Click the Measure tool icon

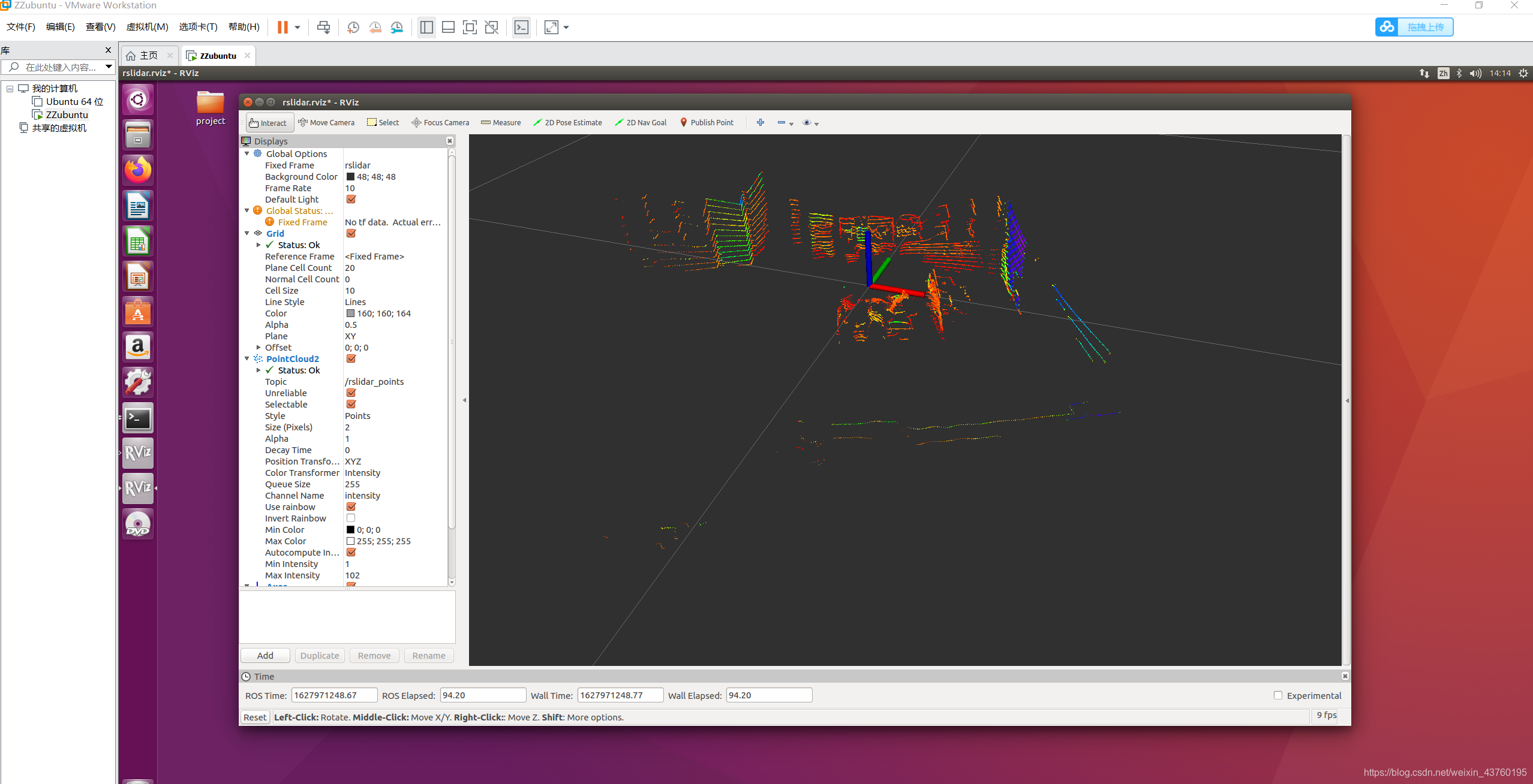(485, 122)
